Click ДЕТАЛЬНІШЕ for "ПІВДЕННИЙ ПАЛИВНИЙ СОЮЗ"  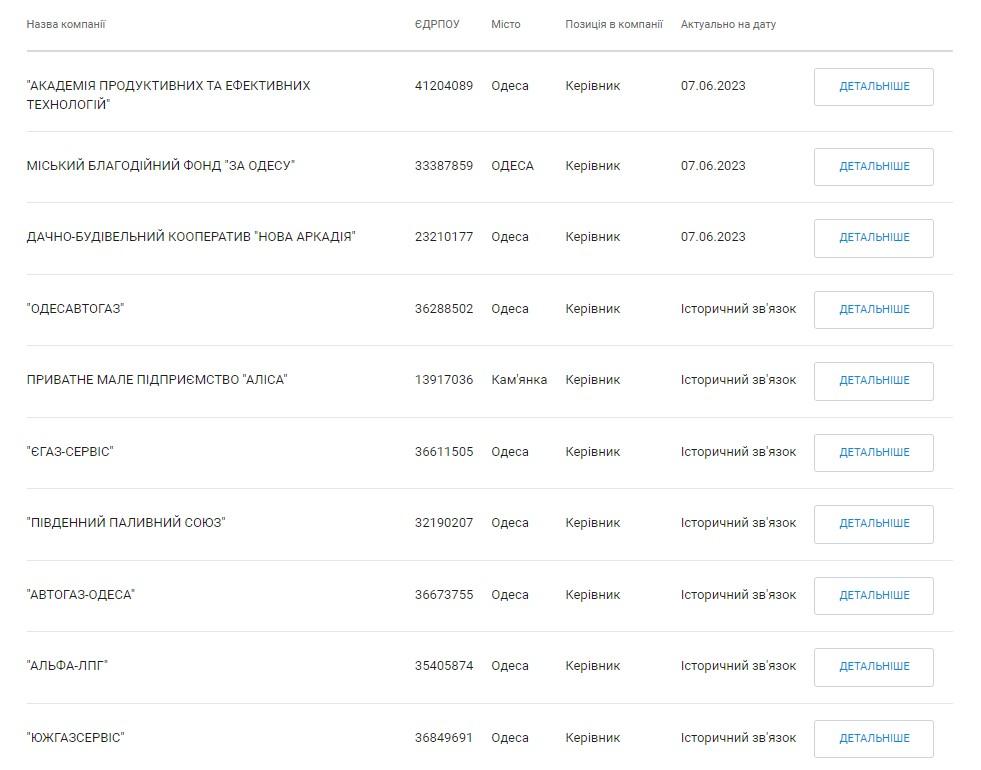(873, 524)
